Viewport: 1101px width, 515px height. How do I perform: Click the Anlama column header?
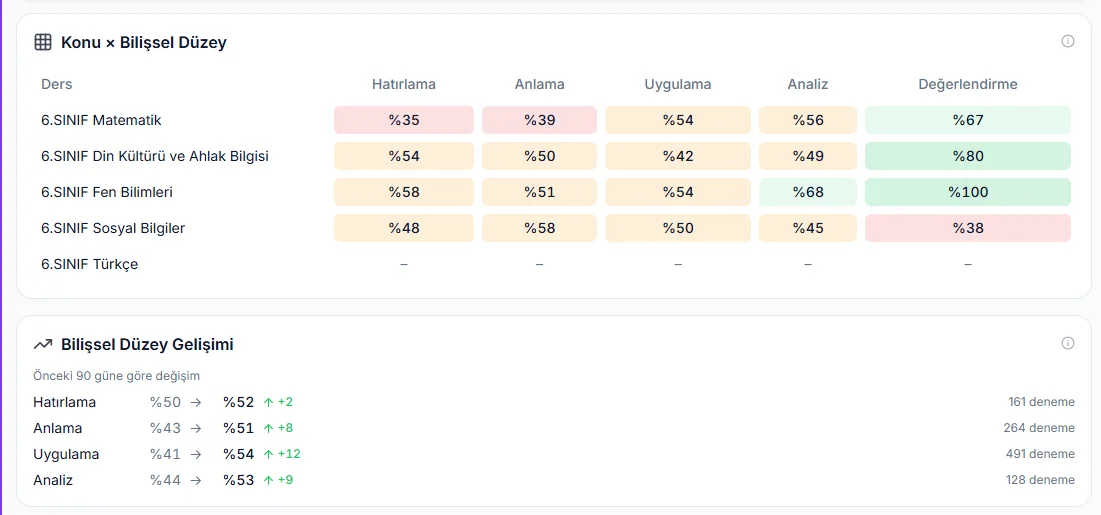pyautogui.click(x=539, y=84)
